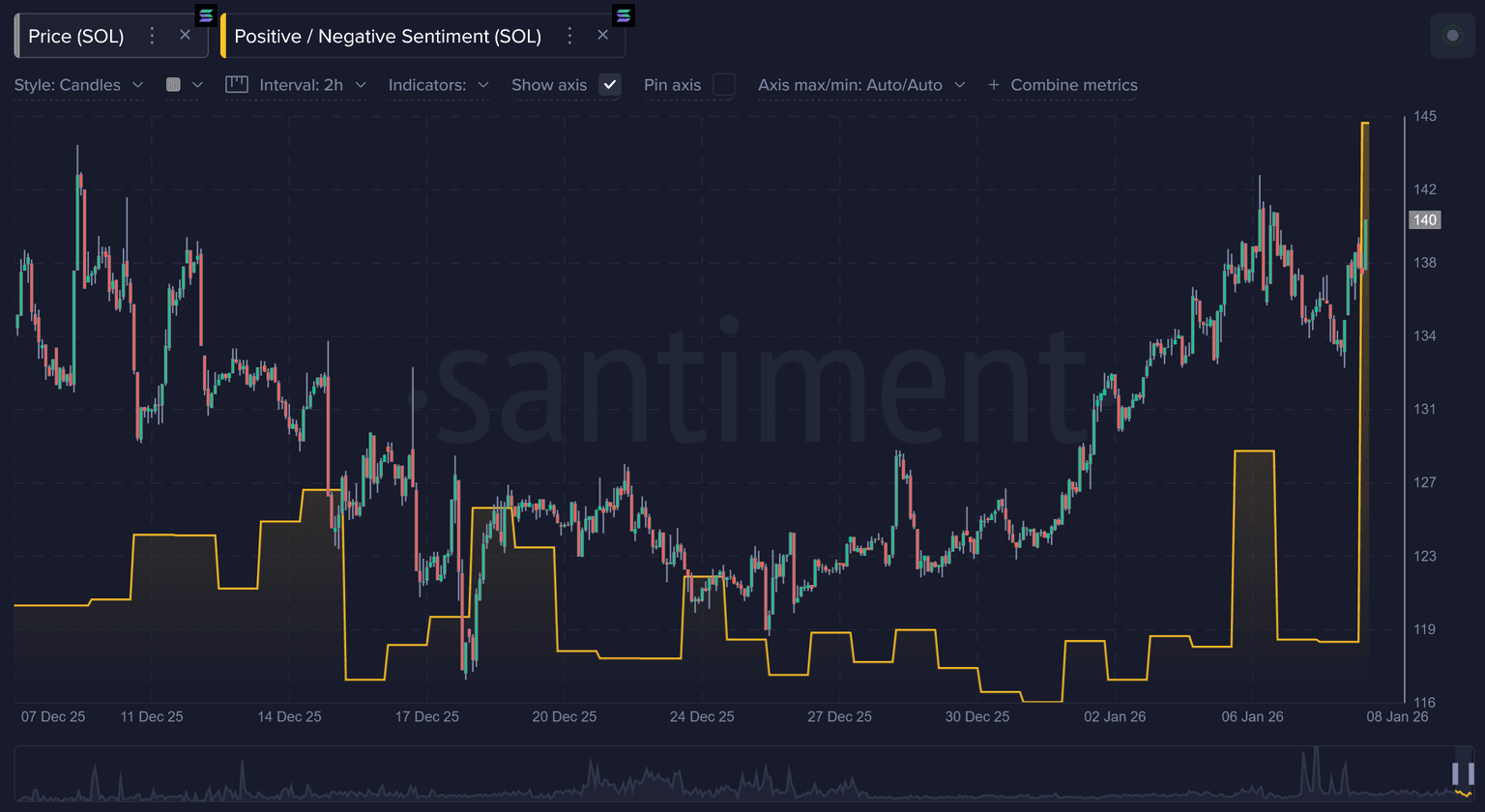The height and width of the screenshot is (812, 1485).
Task: Open the Sentiment metric three-dot options menu
Action: (x=569, y=36)
